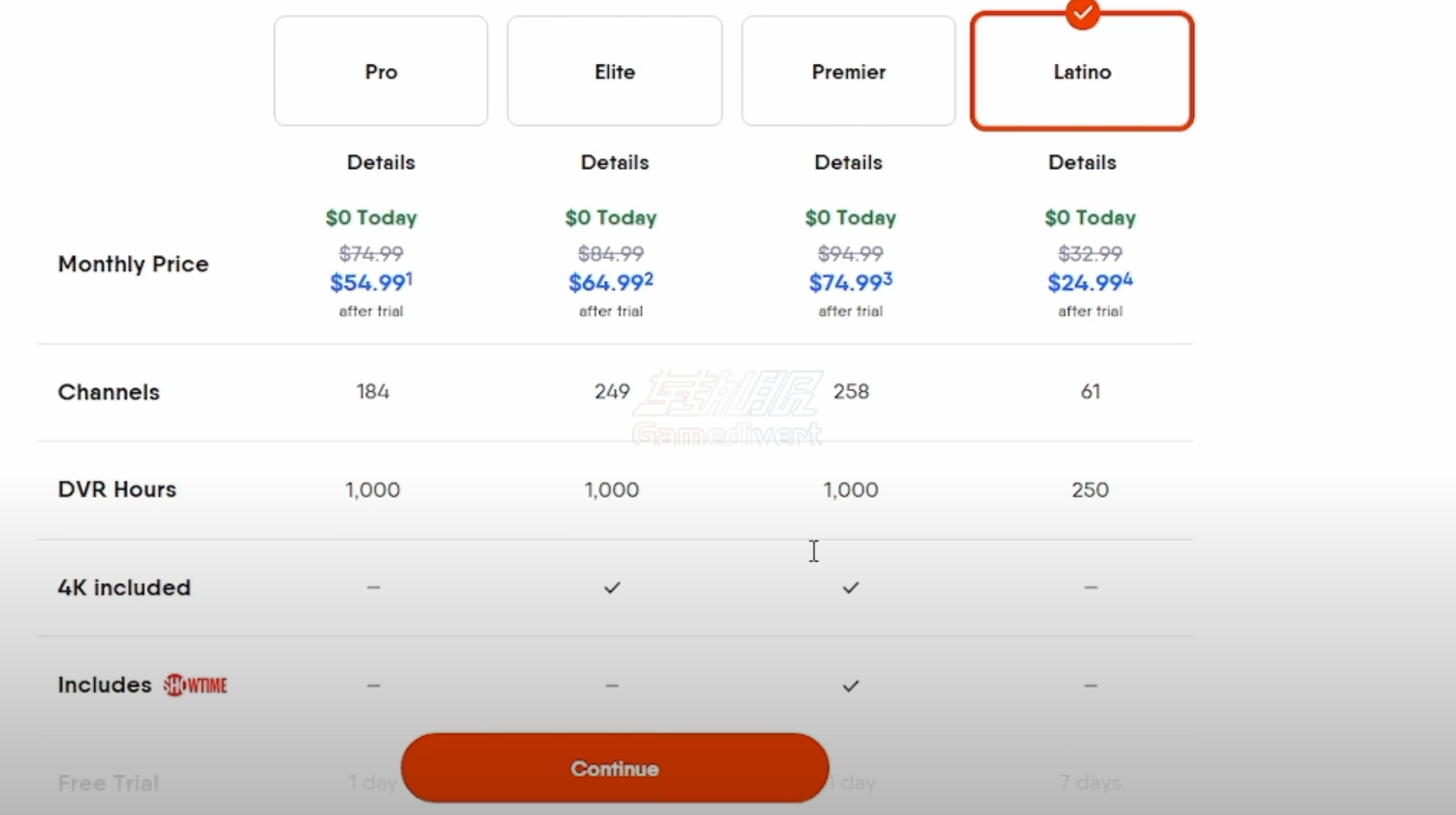Open Details under the Elite plan

(615, 162)
